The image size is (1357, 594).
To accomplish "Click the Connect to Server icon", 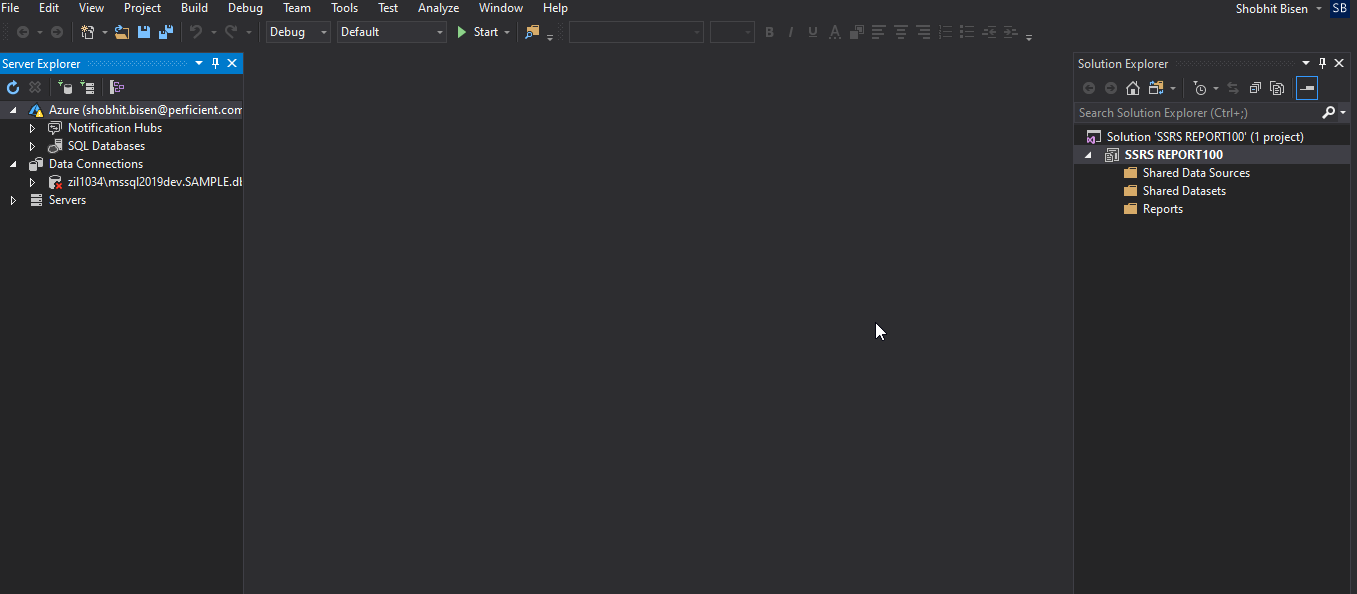I will point(87,88).
